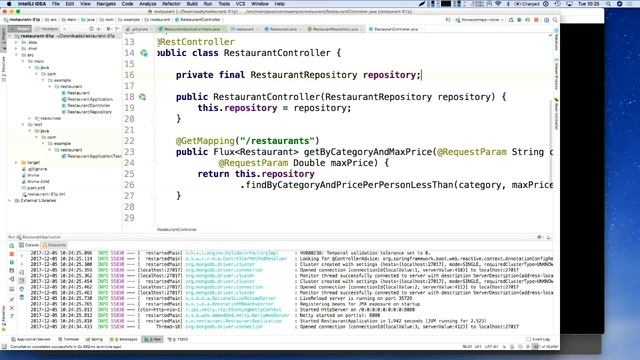This screenshot has width=640, height=360.
Task: Open the Run panel settings gear
Action: click(x=539, y=237)
